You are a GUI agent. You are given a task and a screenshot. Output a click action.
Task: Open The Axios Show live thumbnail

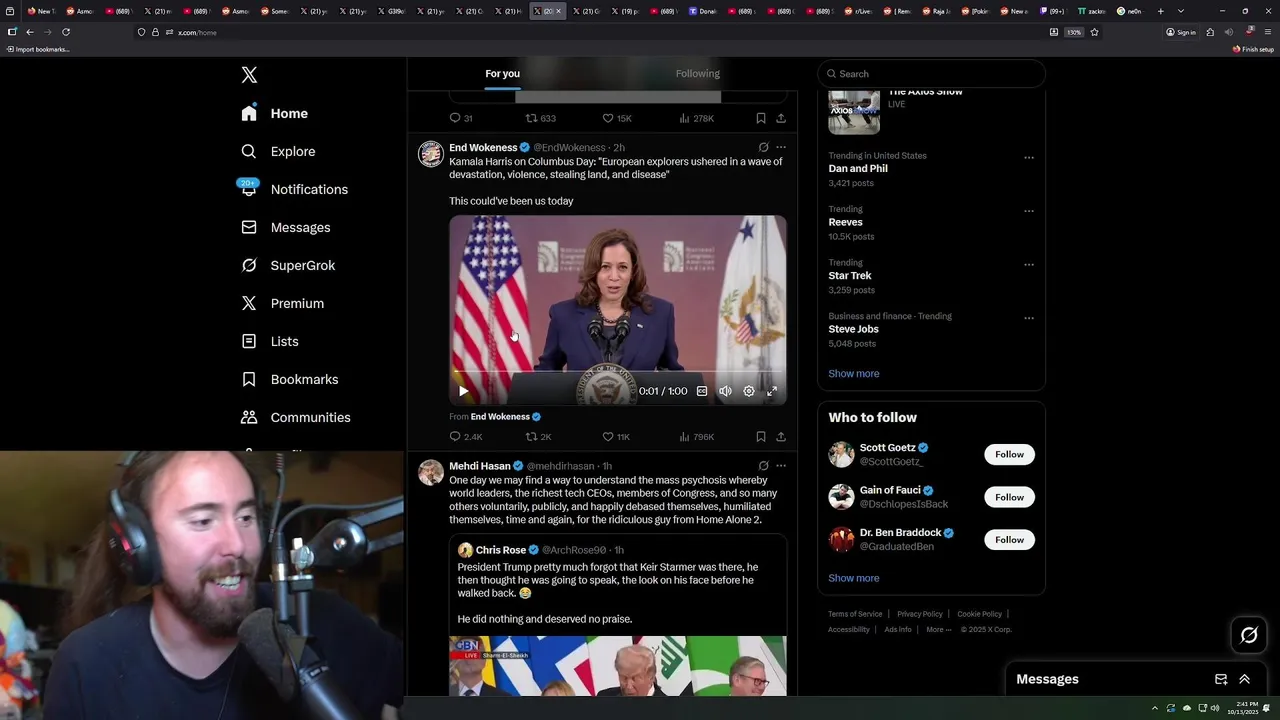coord(854,112)
